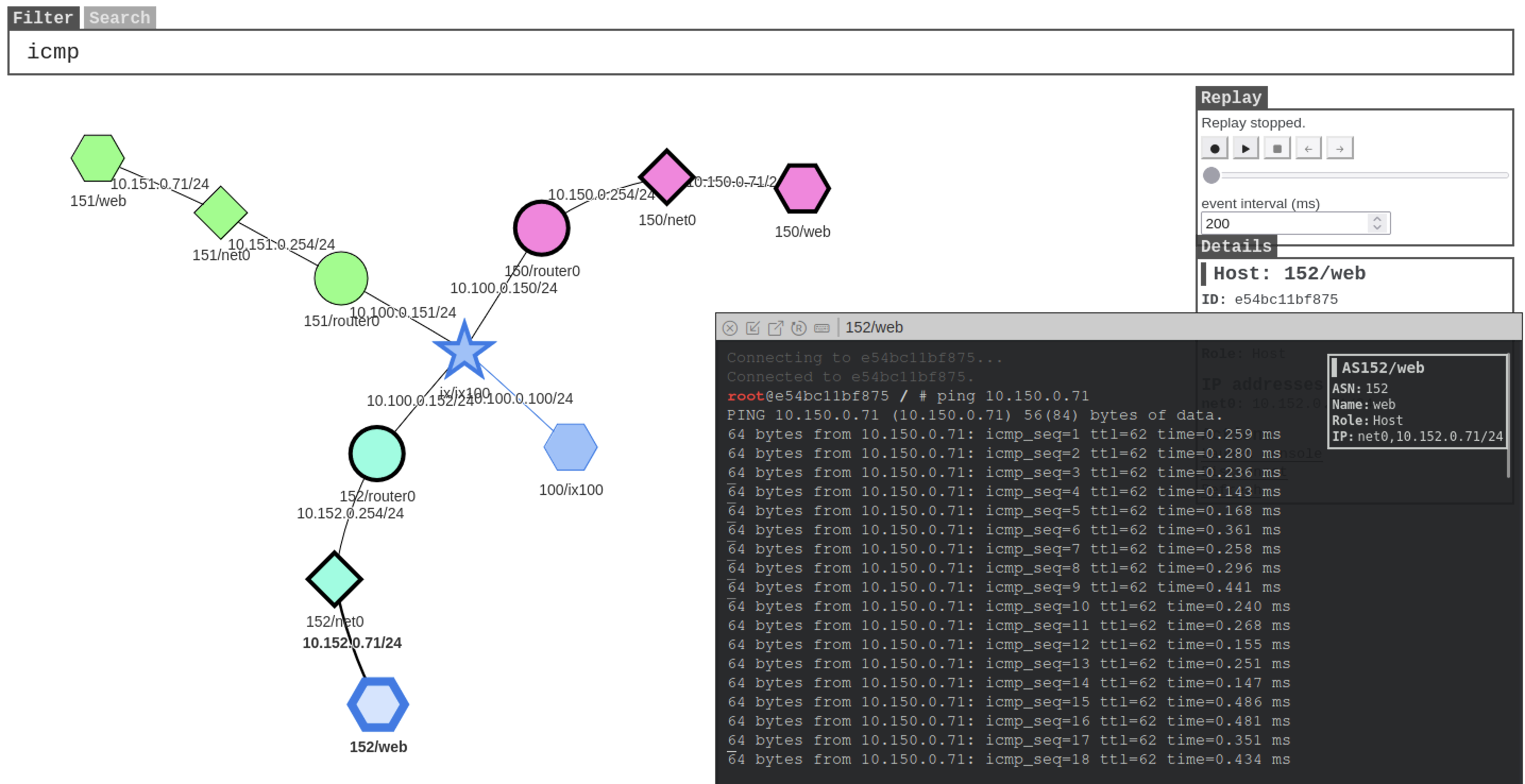
Task: Select the 151/net0 green diamond node
Action: [x=221, y=212]
